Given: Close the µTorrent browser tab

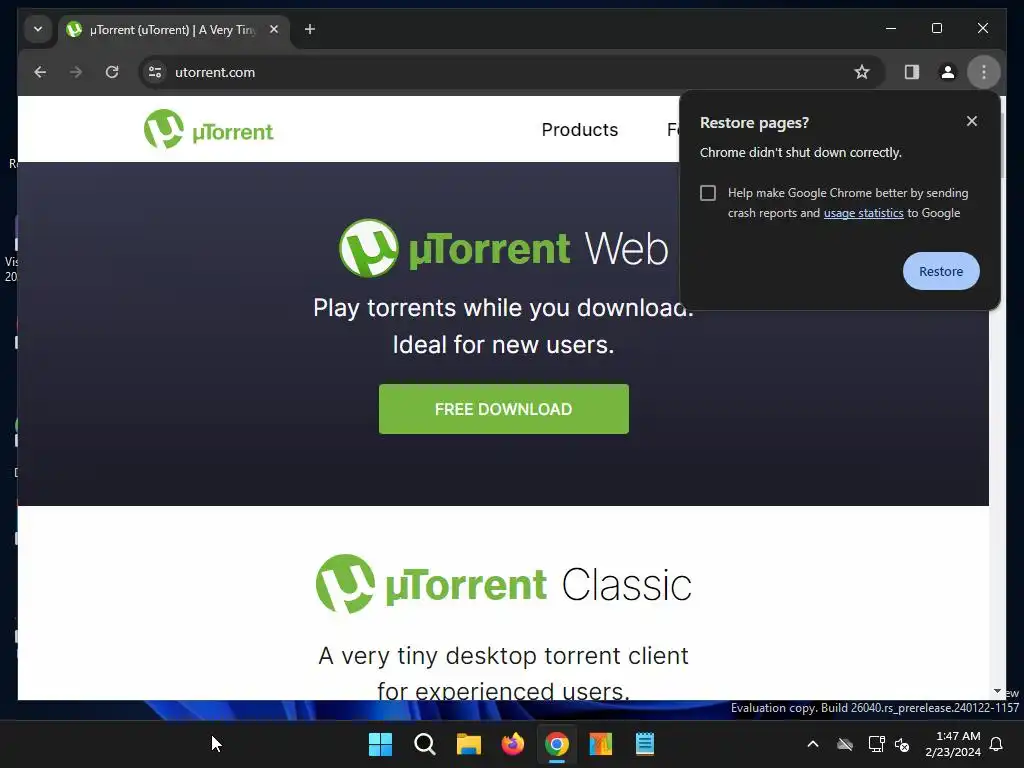Looking at the screenshot, I should 274,29.
